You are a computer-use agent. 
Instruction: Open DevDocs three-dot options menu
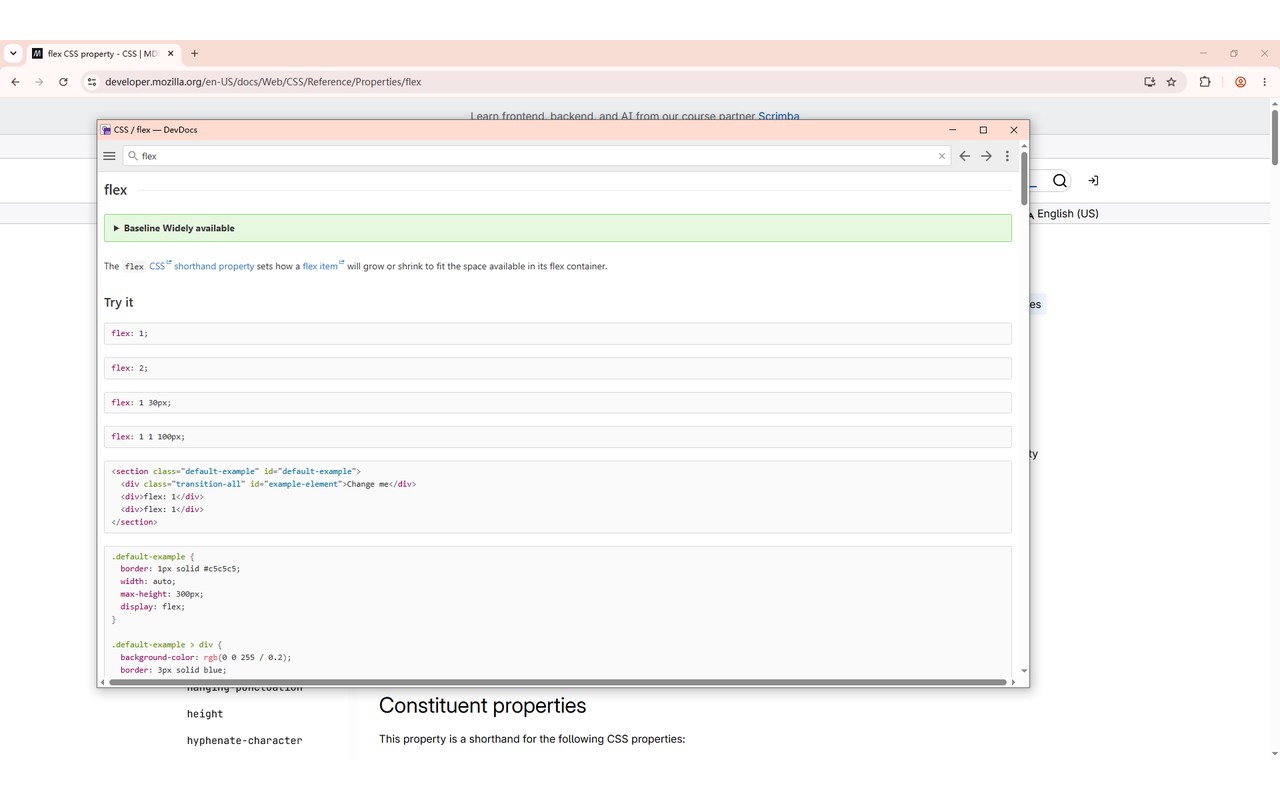click(x=1007, y=156)
